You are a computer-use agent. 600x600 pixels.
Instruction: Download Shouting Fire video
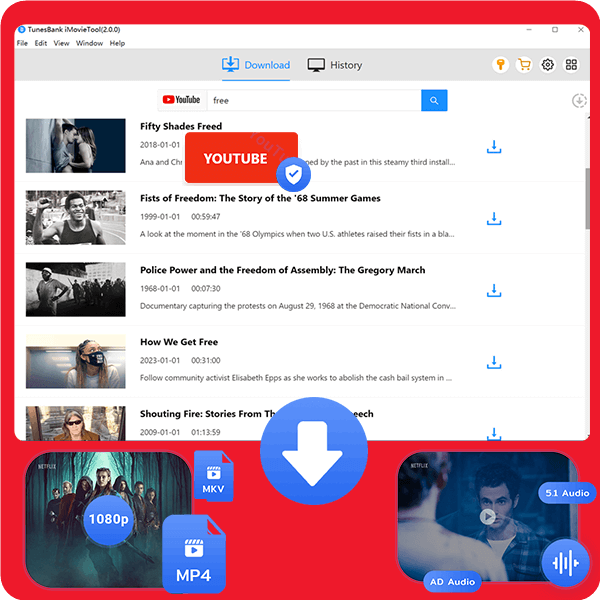pyautogui.click(x=494, y=434)
